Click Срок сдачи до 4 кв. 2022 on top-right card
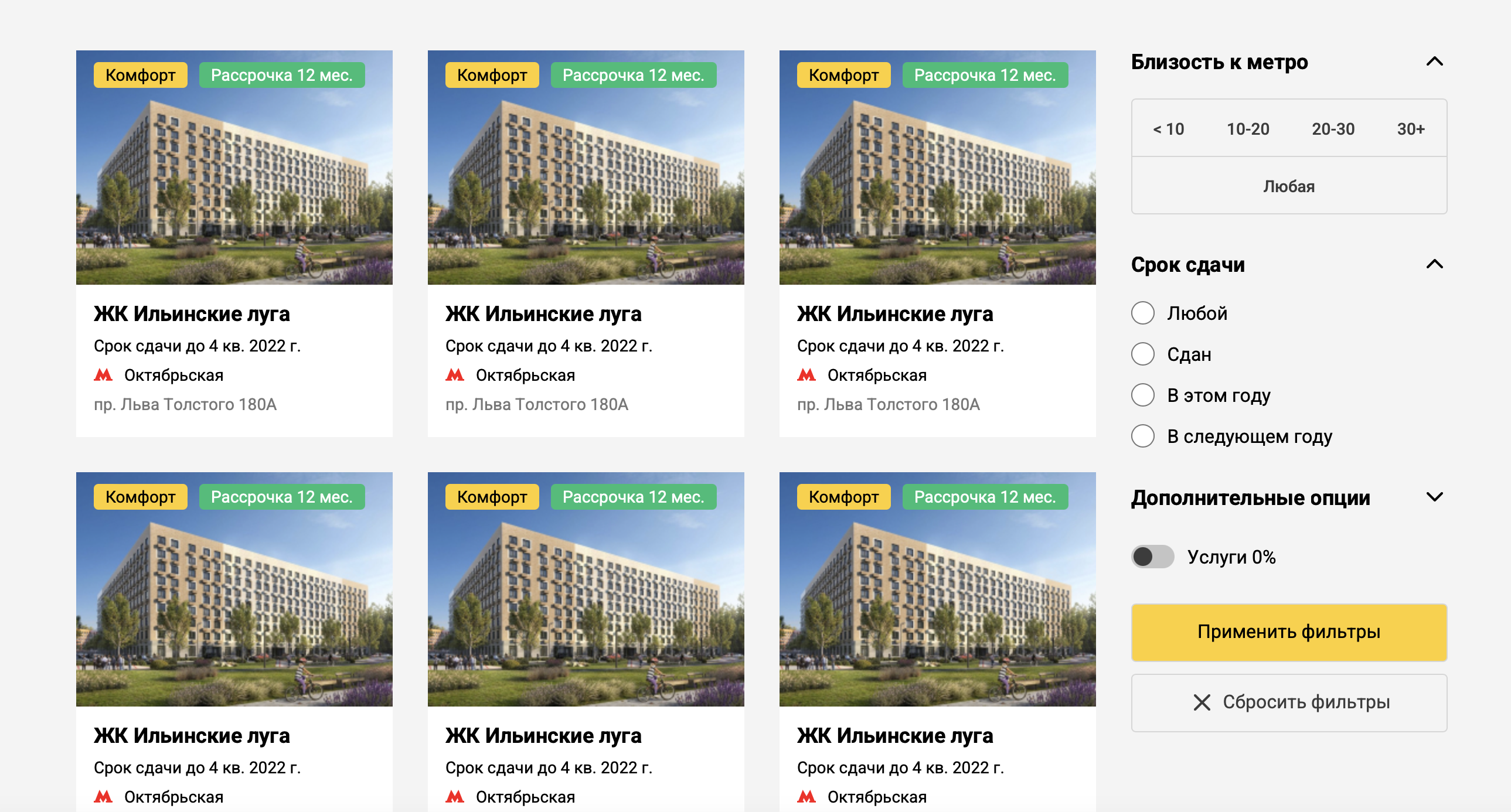The height and width of the screenshot is (812, 1511). [900, 345]
